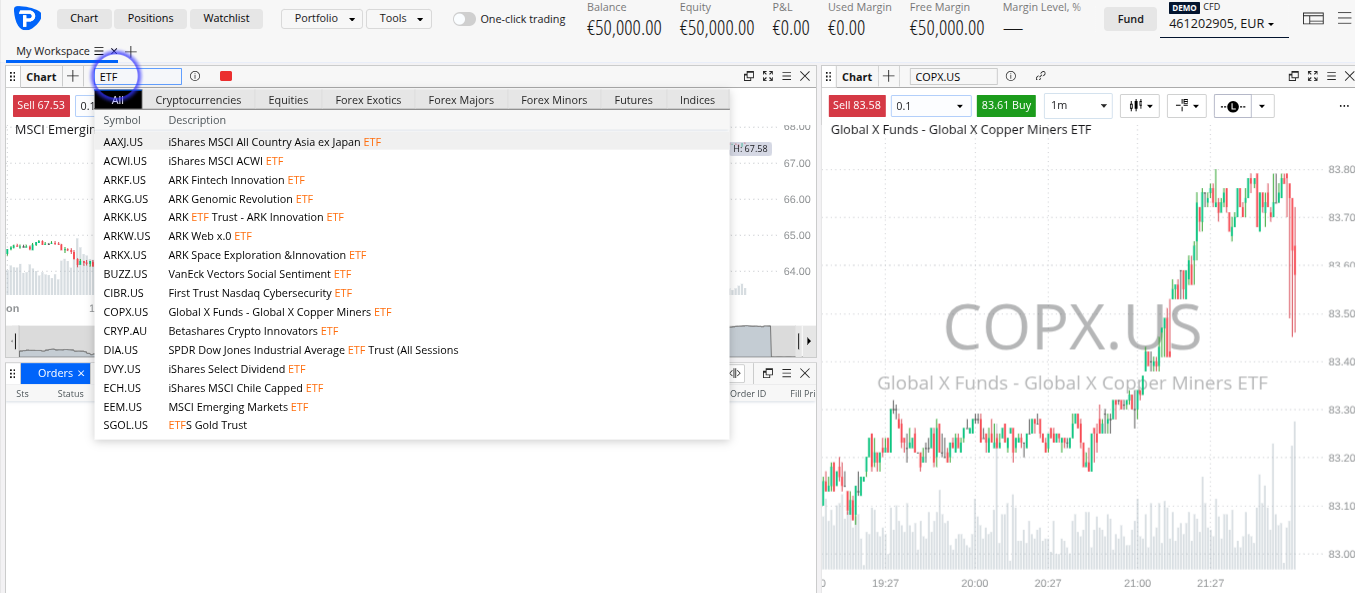The width and height of the screenshot is (1355, 593).
Task: Add a new tab in the left Chart panel
Action: [x=73, y=76]
